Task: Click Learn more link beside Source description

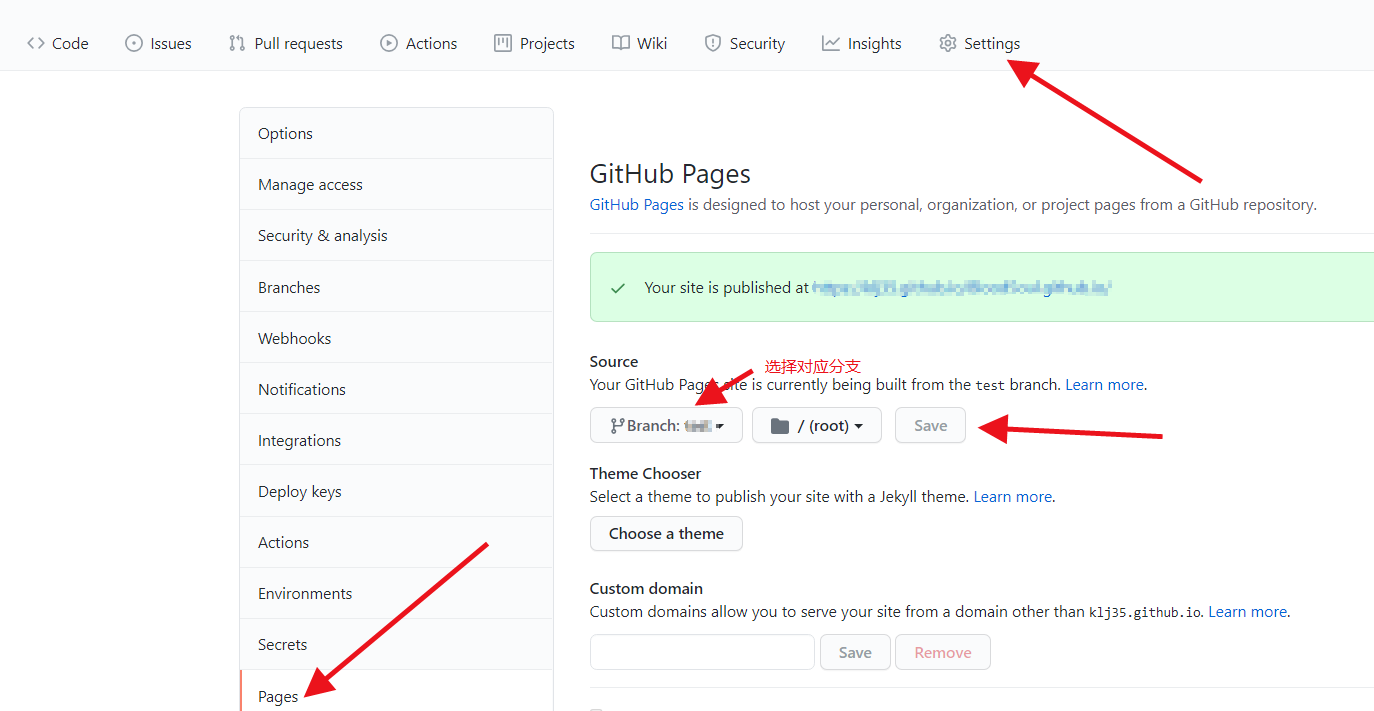Action: tap(1105, 384)
